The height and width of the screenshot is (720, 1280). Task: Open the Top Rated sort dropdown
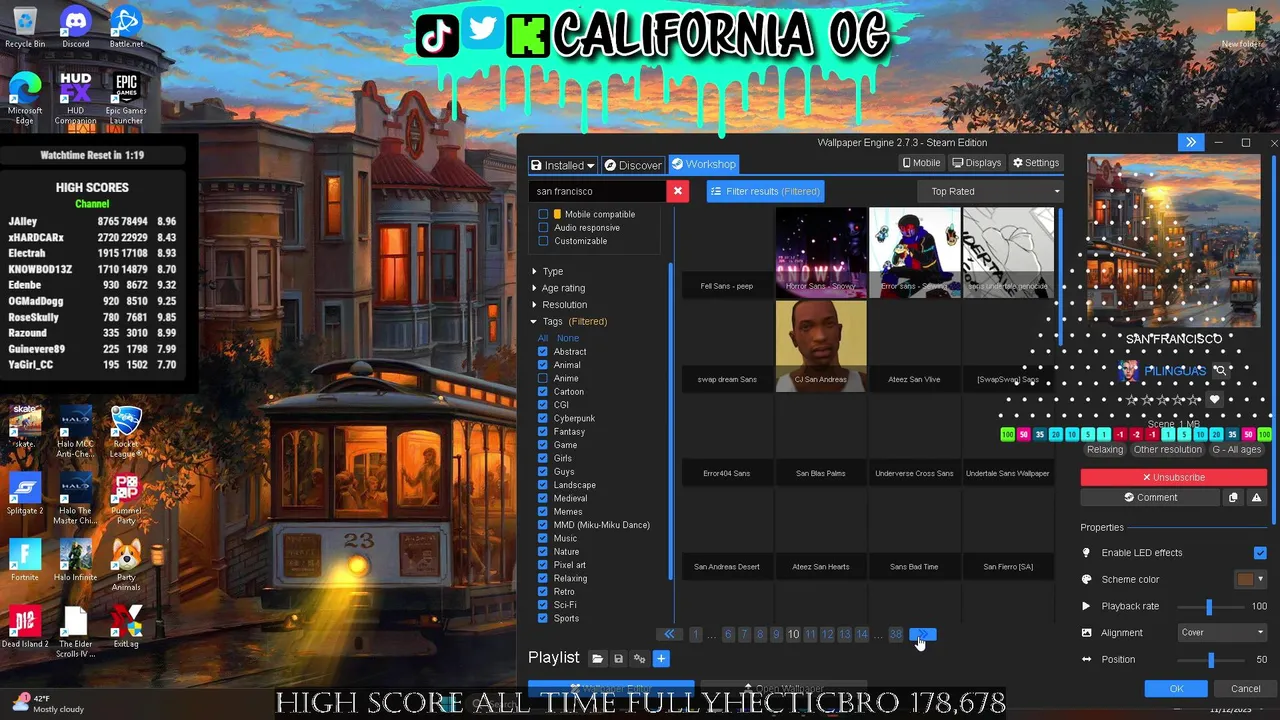[992, 191]
